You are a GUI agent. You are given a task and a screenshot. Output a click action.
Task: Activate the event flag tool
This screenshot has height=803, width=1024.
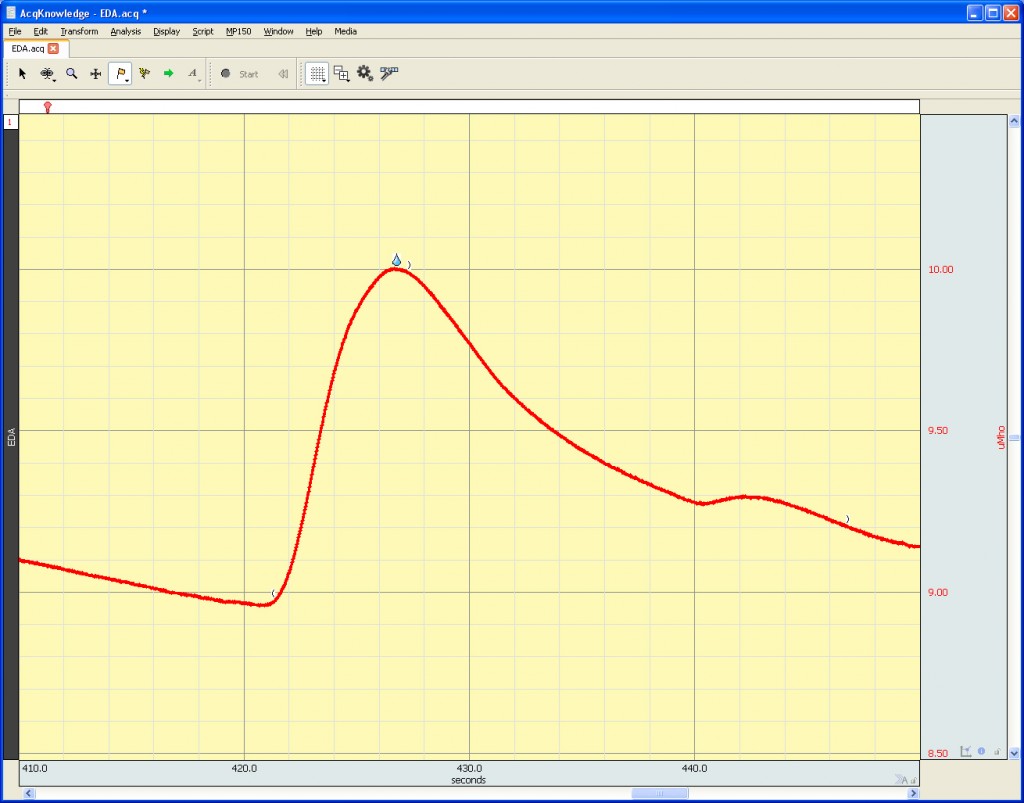tap(120, 73)
